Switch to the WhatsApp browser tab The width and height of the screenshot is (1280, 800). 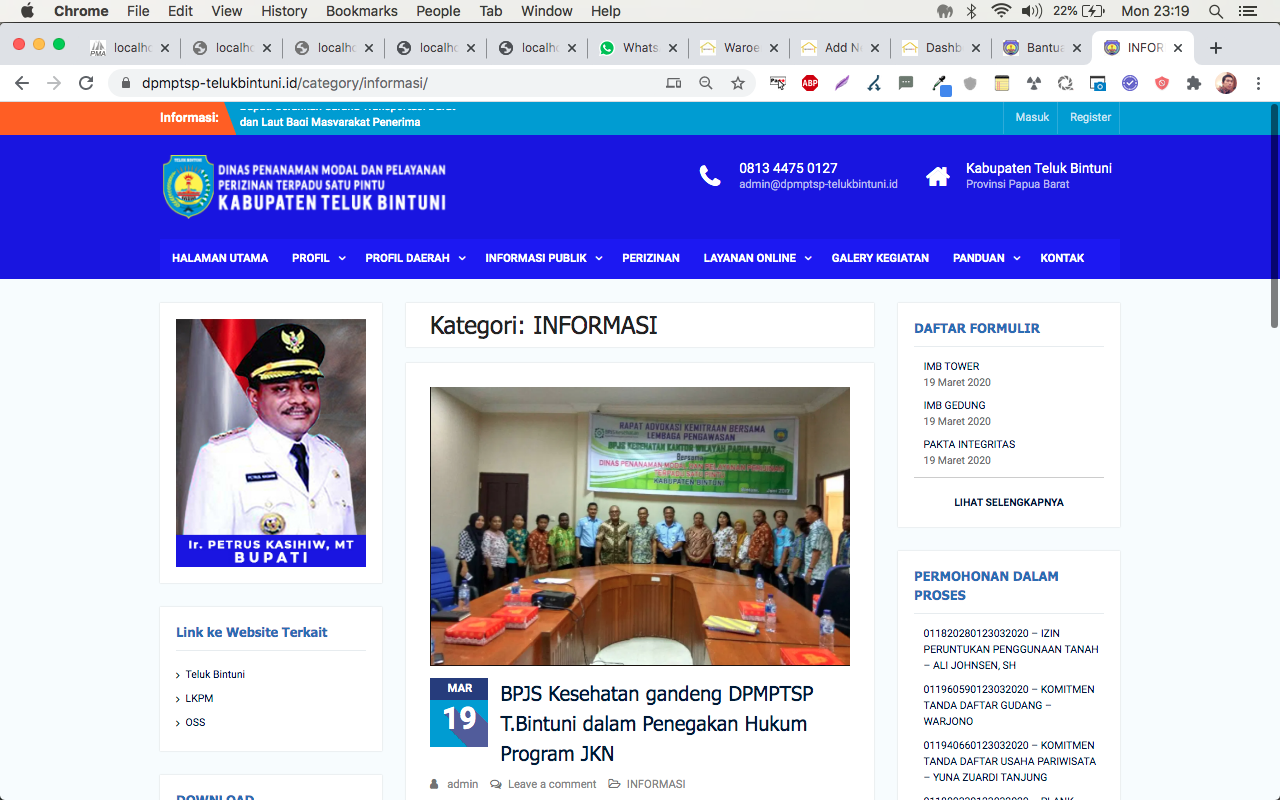[x=637, y=46]
